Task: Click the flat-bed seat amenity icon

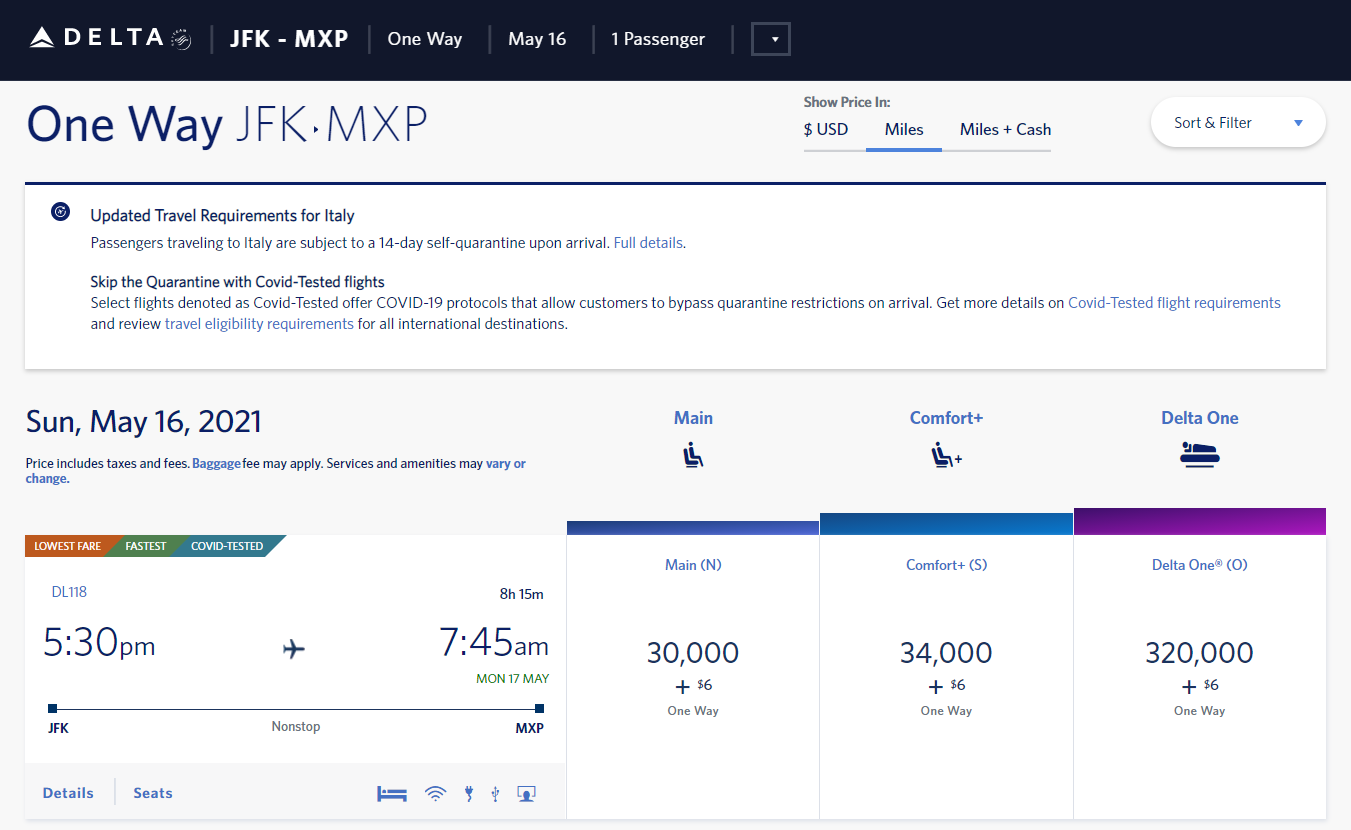Action: coord(391,793)
